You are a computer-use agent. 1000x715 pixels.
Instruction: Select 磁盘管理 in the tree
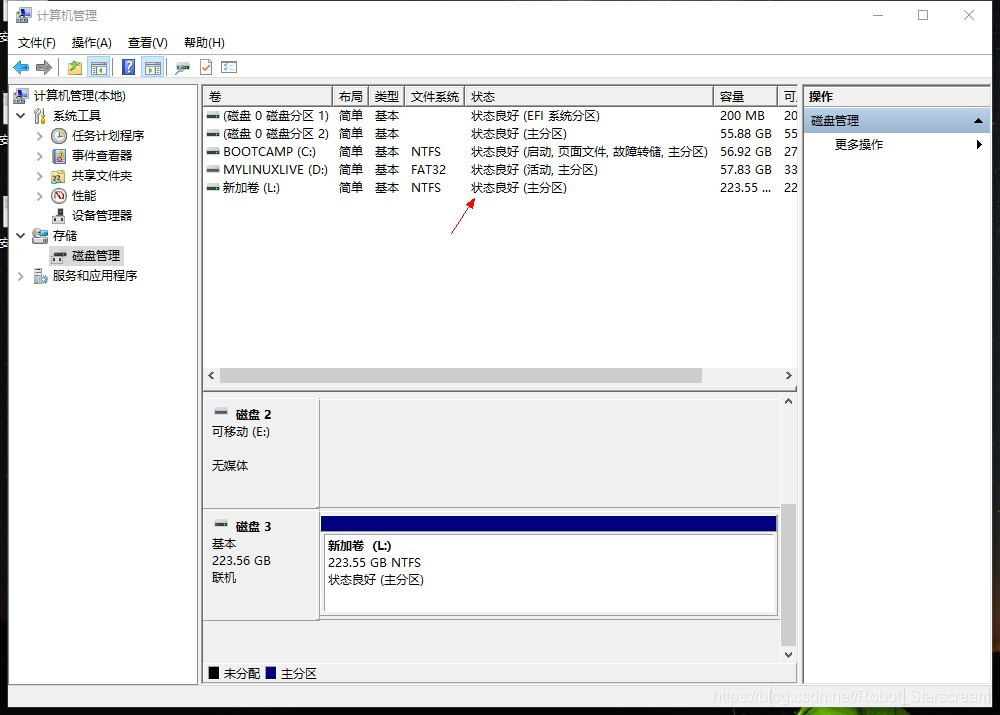(96, 256)
